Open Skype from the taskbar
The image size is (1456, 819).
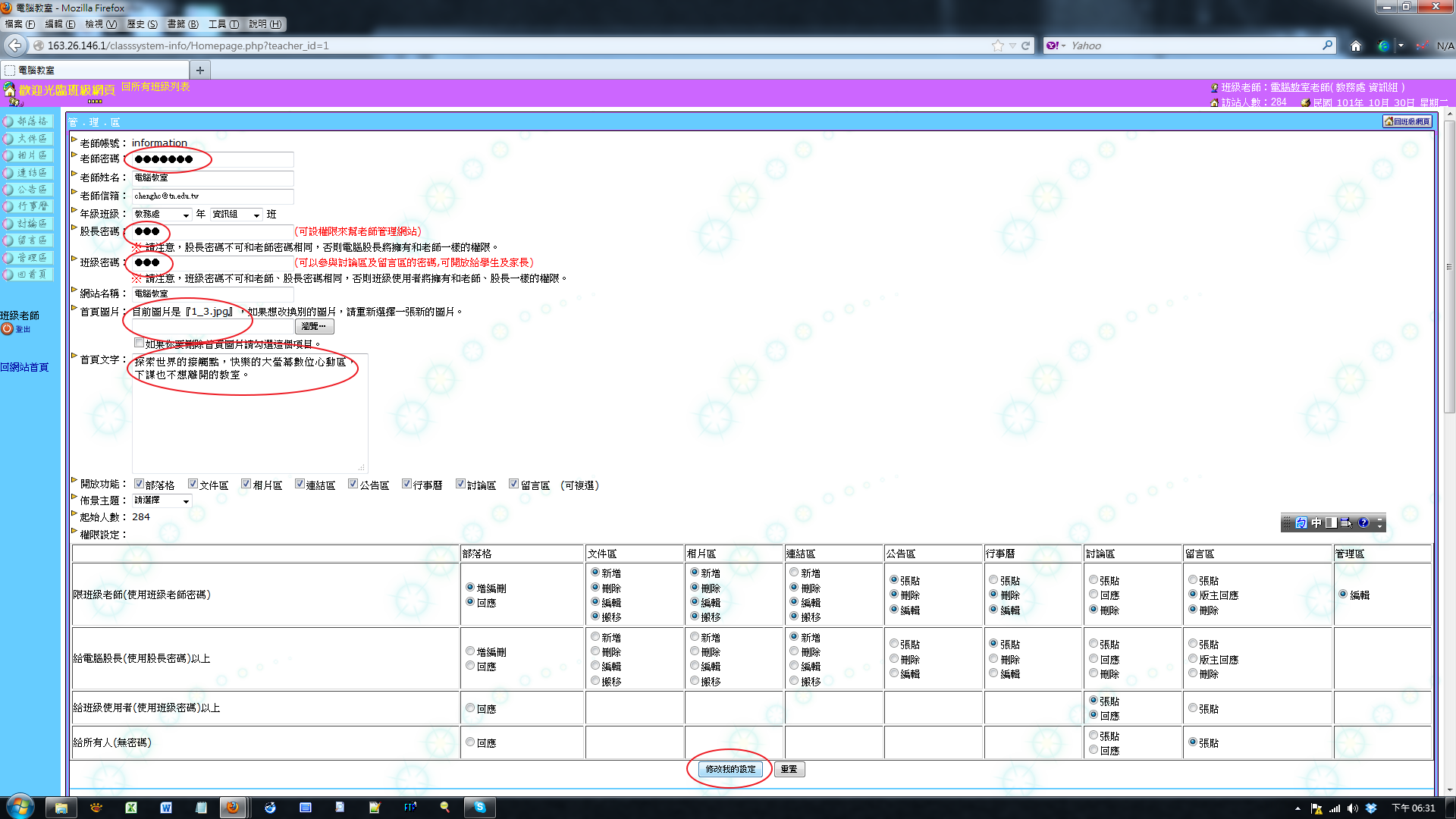coord(480,808)
